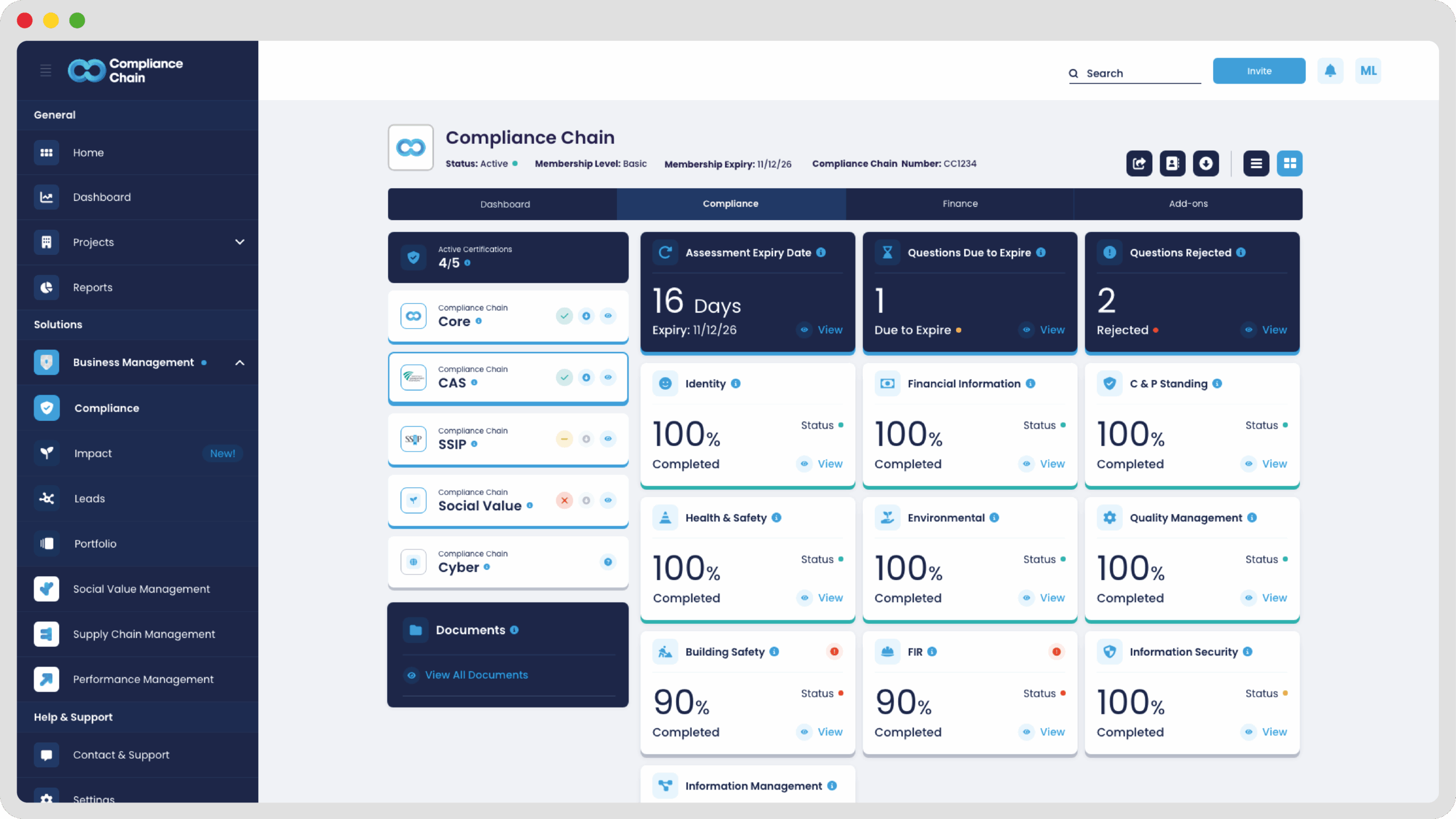Open the hamburger menu icon in sidebar

click(45, 71)
